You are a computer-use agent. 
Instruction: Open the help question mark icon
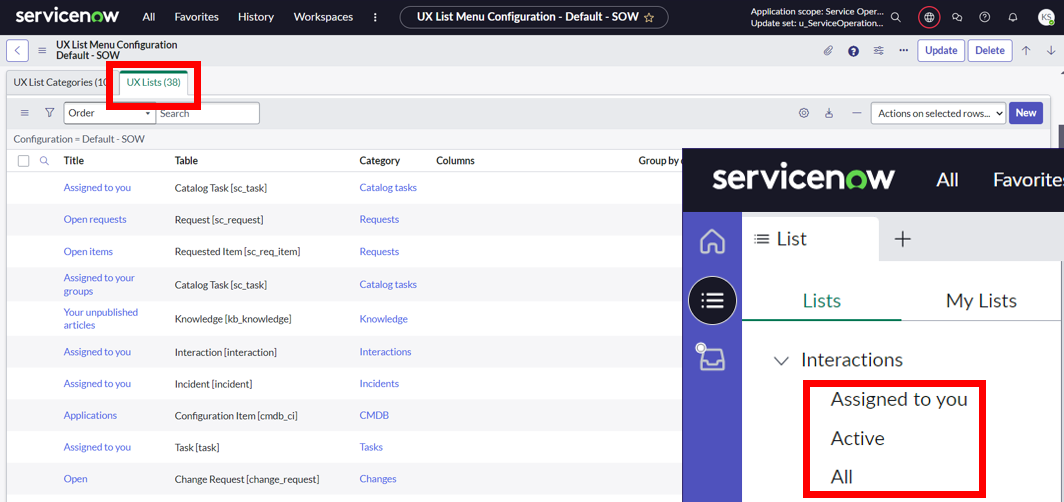pos(985,17)
